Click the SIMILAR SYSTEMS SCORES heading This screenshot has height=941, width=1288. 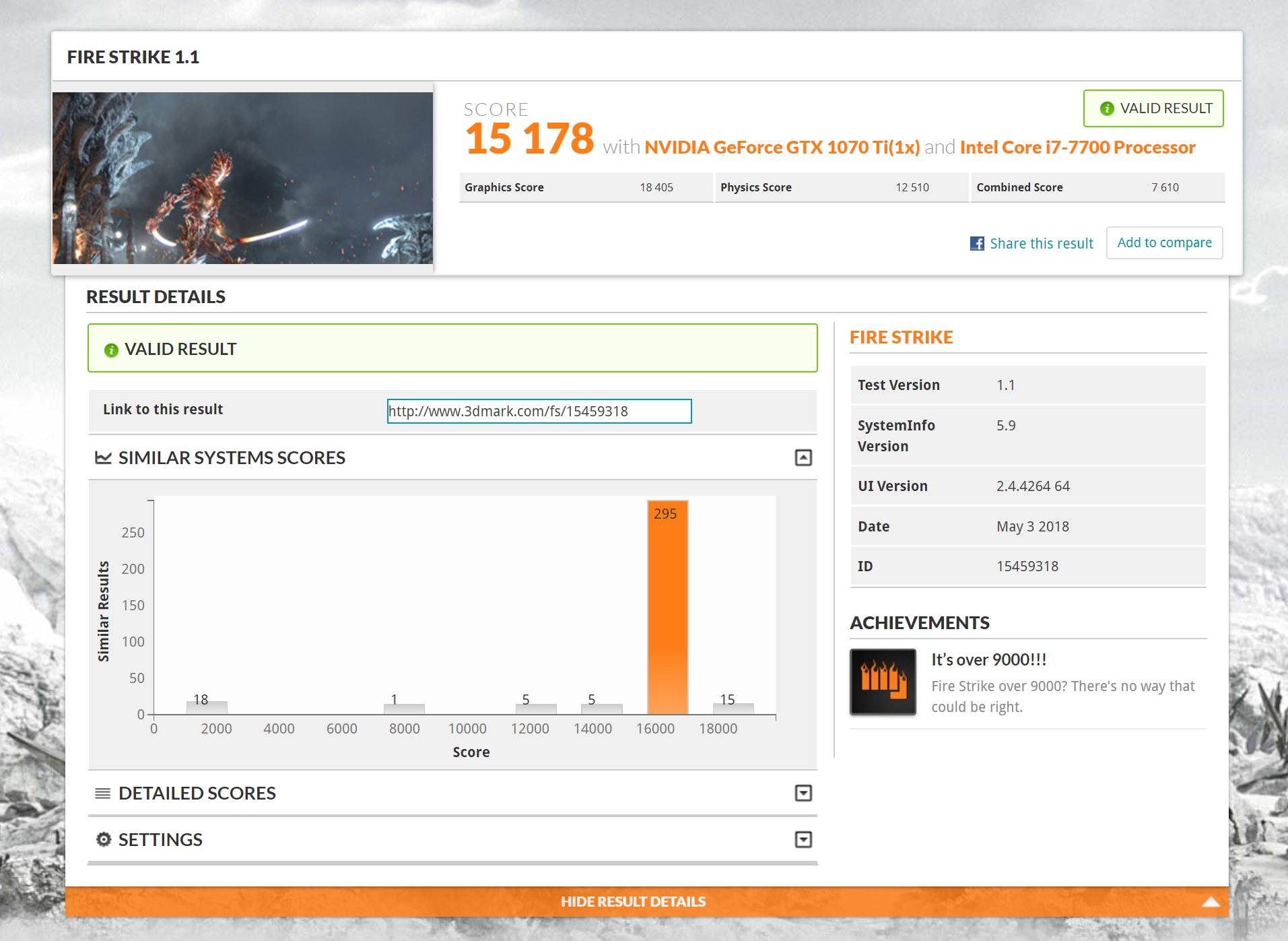pos(232,458)
